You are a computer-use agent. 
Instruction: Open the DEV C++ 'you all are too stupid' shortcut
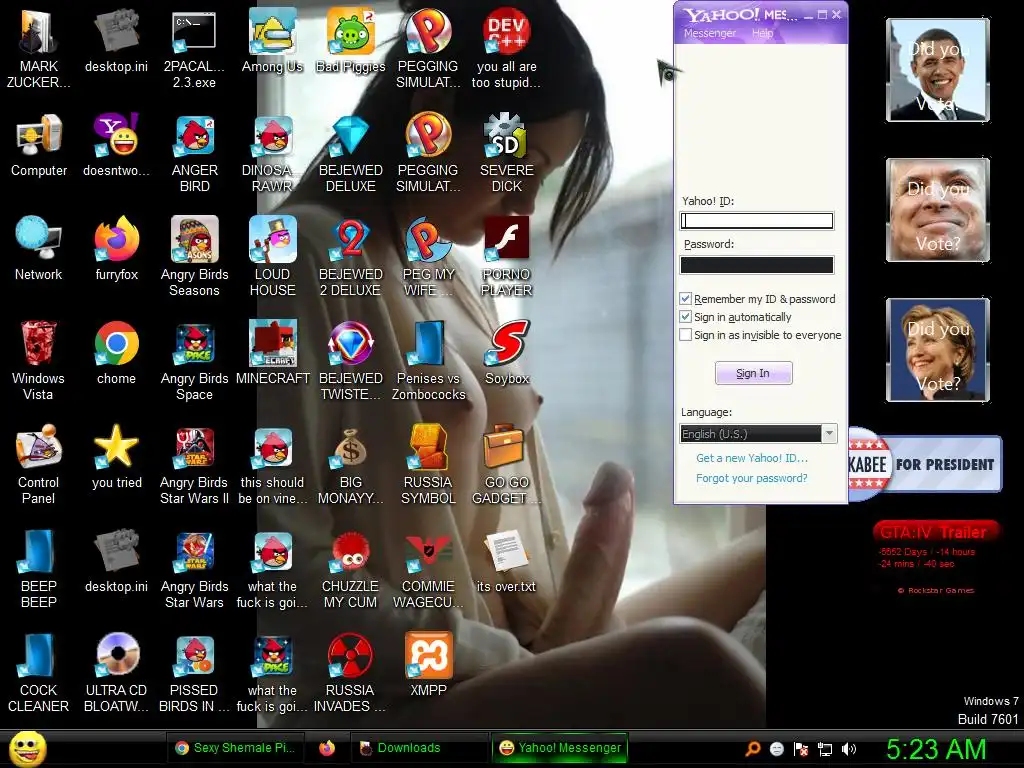pyautogui.click(x=506, y=48)
